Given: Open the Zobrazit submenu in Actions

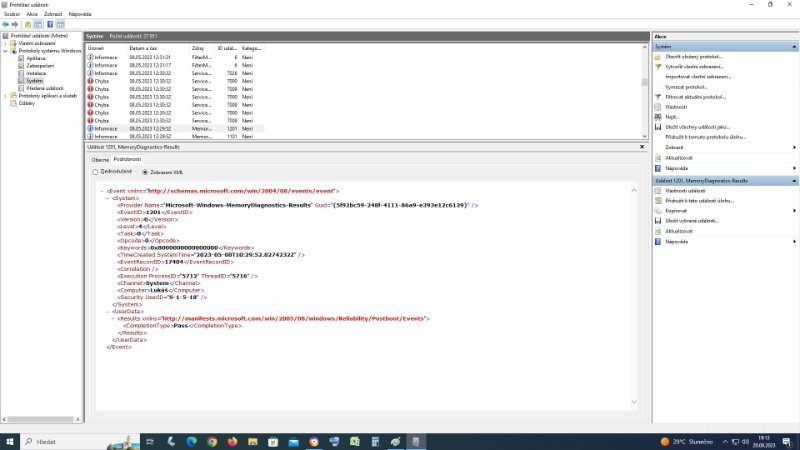Looking at the screenshot, I should [x=674, y=147].
